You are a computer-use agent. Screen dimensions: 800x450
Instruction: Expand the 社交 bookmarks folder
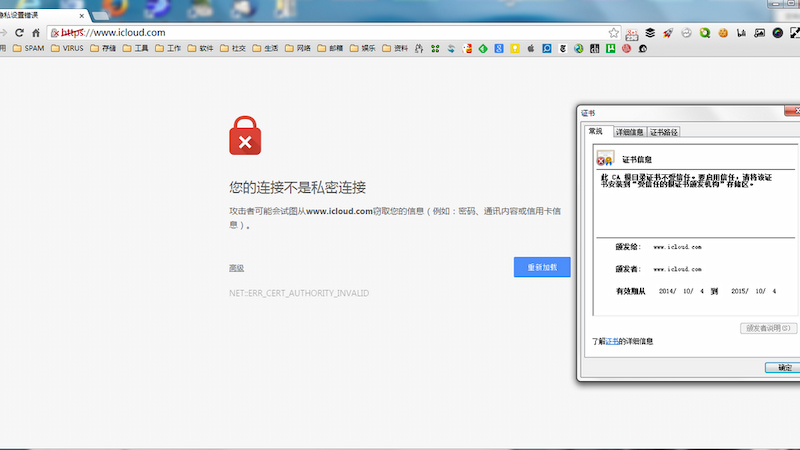click(x=233, y=48)
